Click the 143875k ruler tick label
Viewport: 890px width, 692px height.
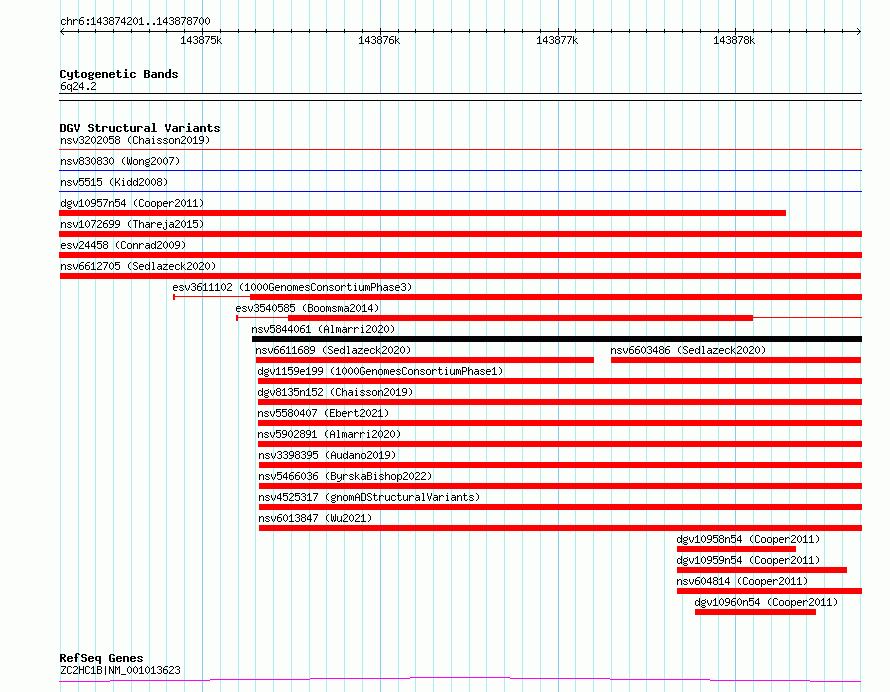click(x=201, y=40)
